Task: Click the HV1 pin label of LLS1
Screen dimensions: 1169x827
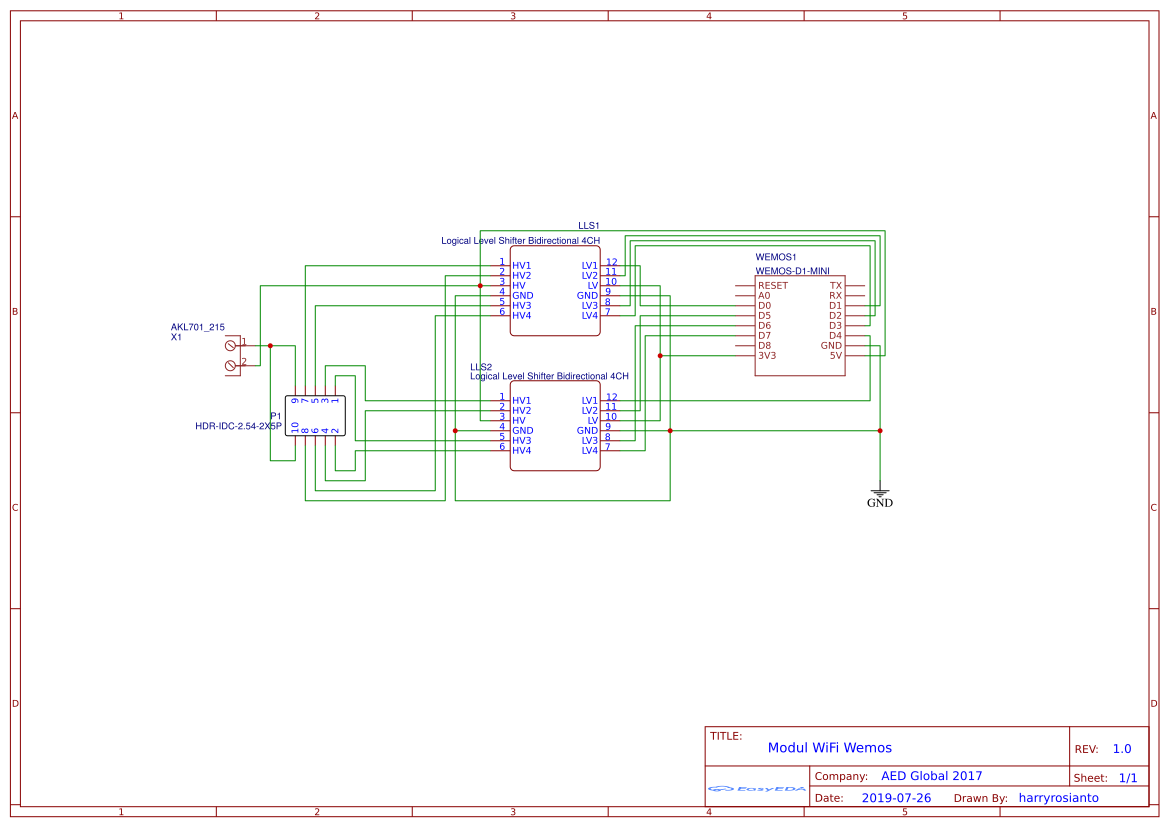Action: (x=522, y=265)
